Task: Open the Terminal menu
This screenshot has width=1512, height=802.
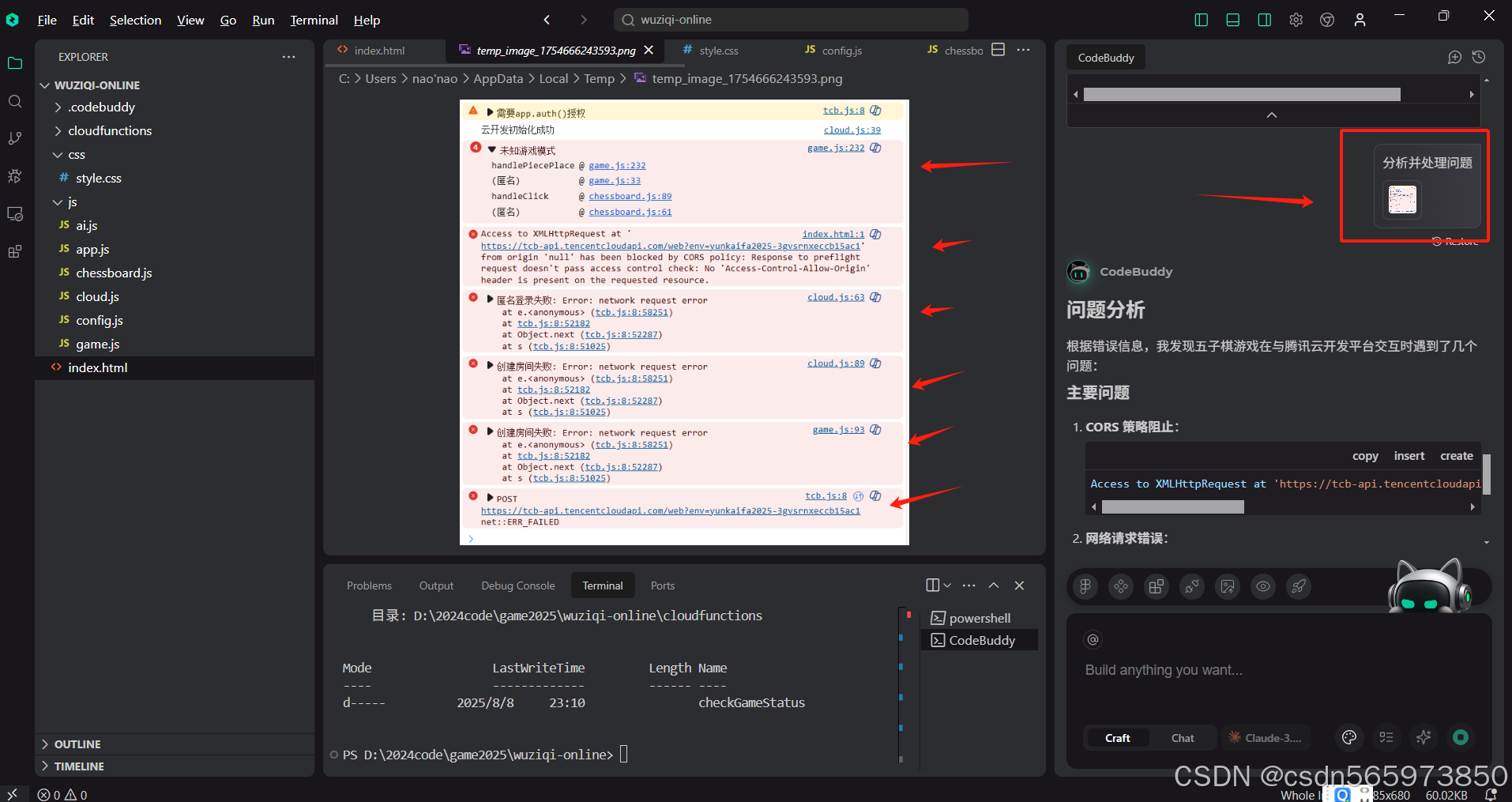Action: (x=314, y=20)
